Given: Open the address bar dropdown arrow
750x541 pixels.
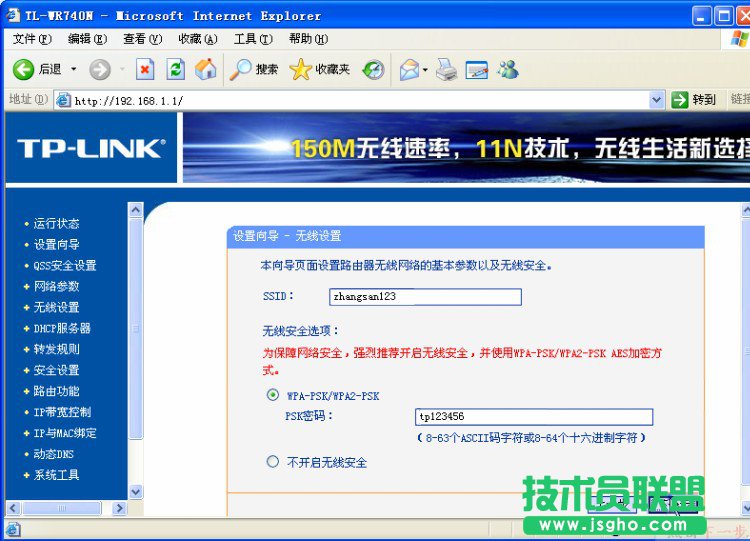Looking at the screenshot, I should (x=657, y=100).
